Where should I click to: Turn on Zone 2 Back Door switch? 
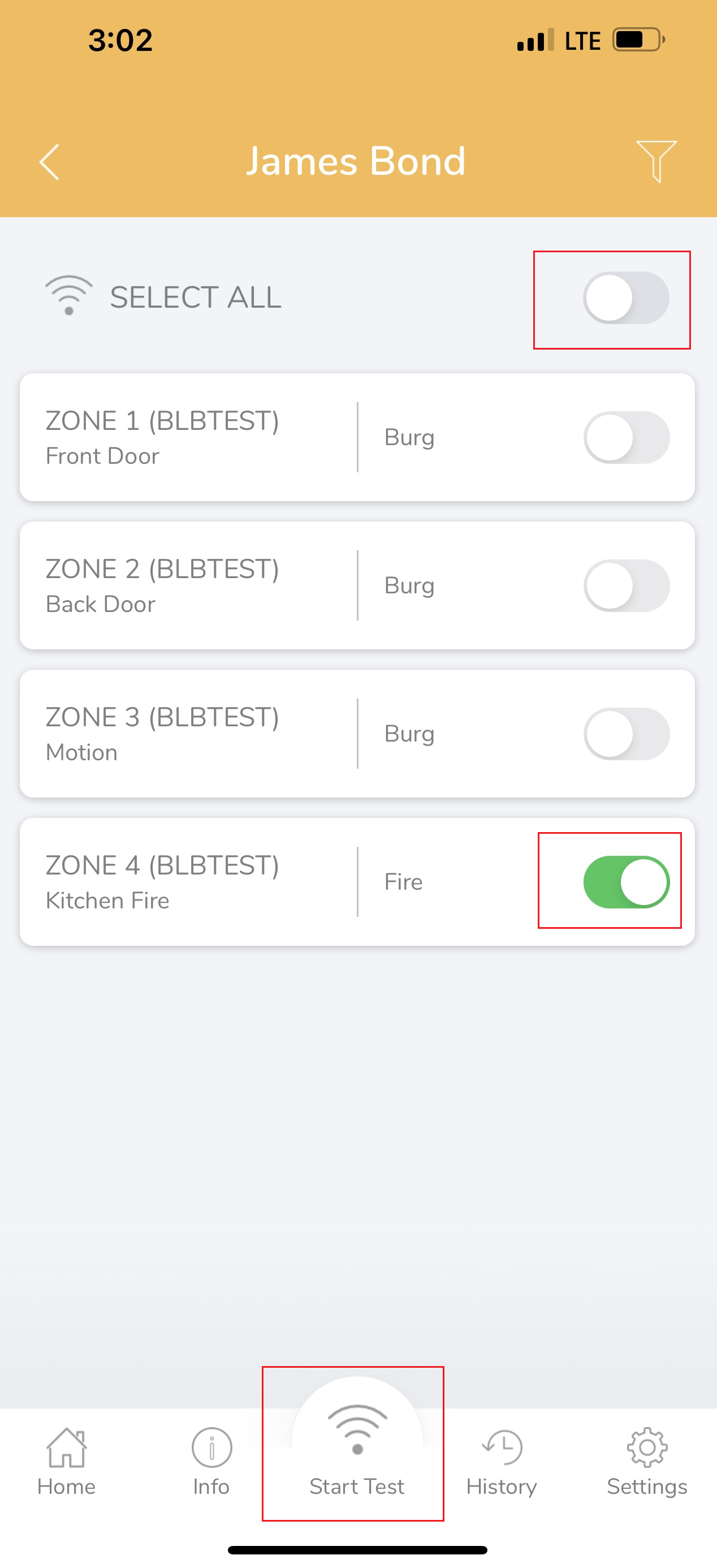tap(627, 585)
